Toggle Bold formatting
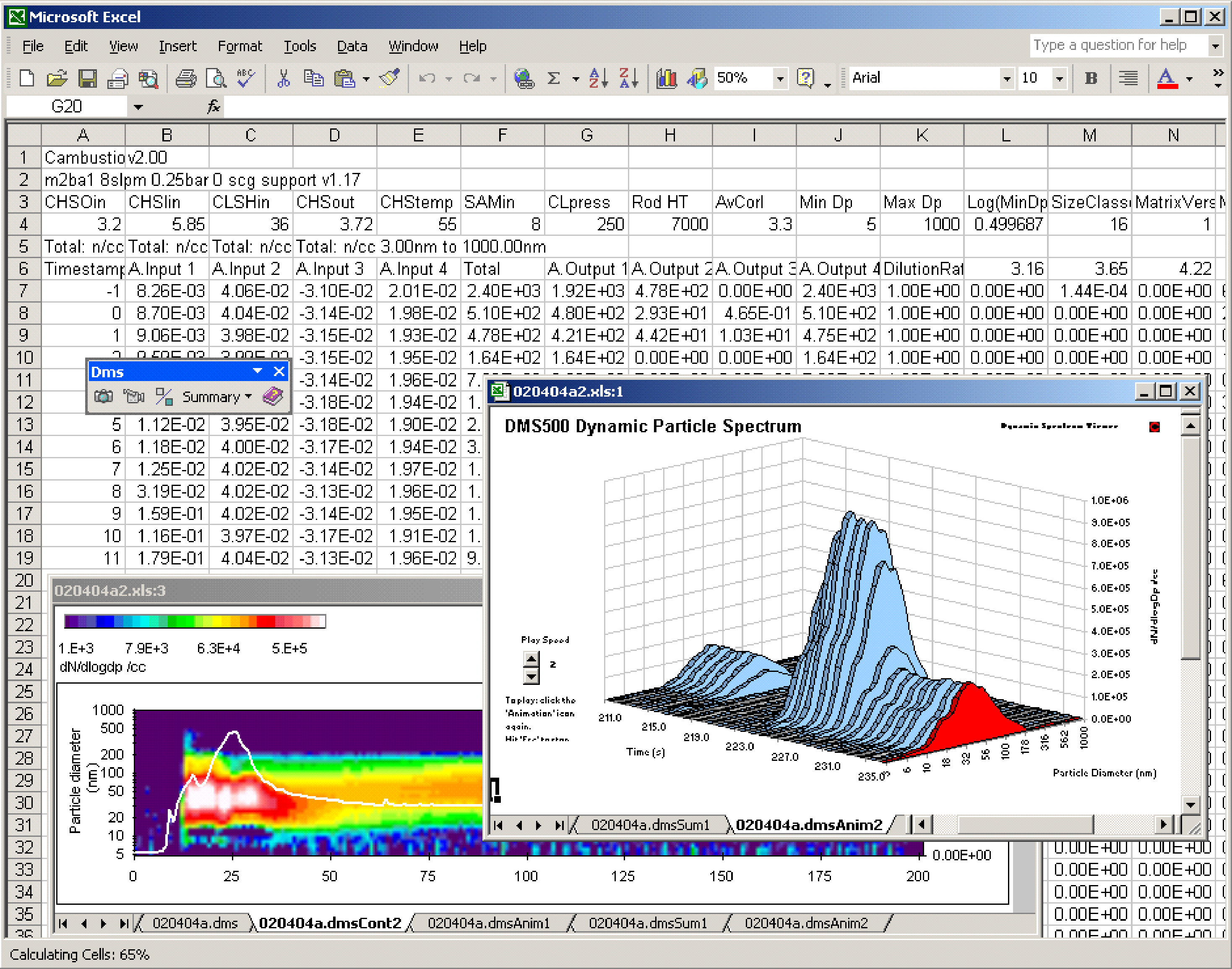1232x969 pixels. pyautogui.click(x=1091, y=78)
